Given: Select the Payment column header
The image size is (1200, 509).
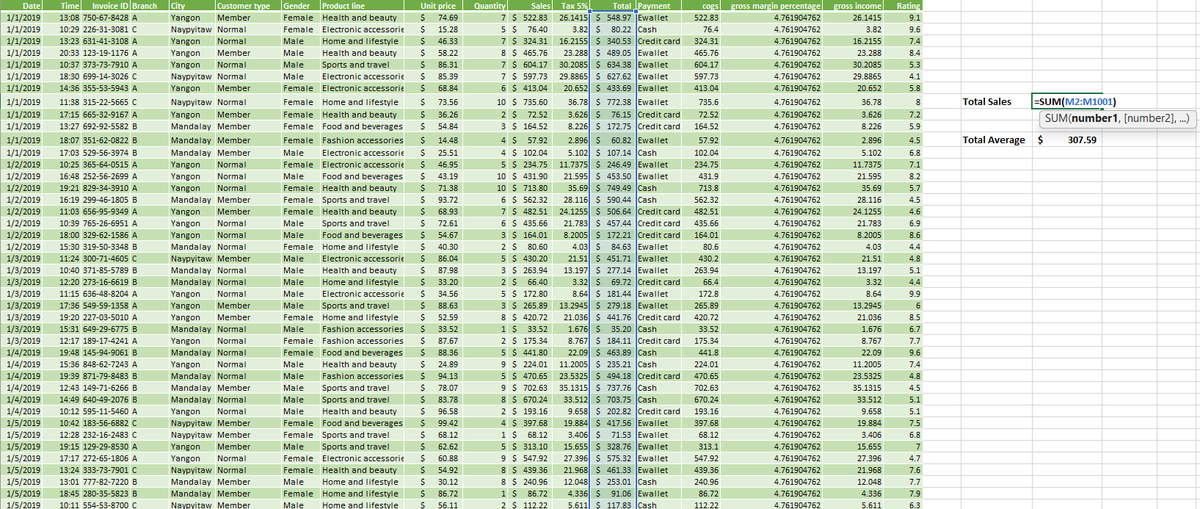Looking at the screenshot, I should (660, 7).
